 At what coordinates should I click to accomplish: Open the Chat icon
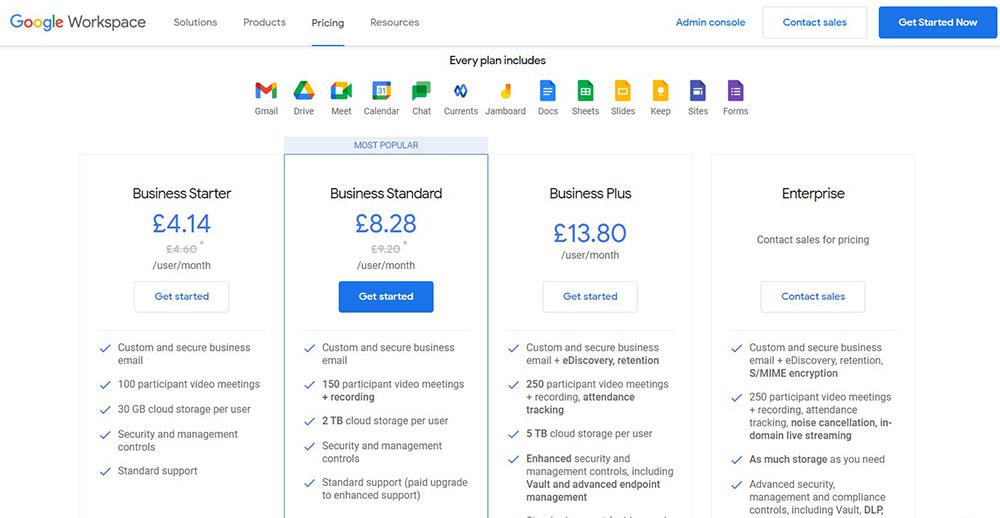421,91
